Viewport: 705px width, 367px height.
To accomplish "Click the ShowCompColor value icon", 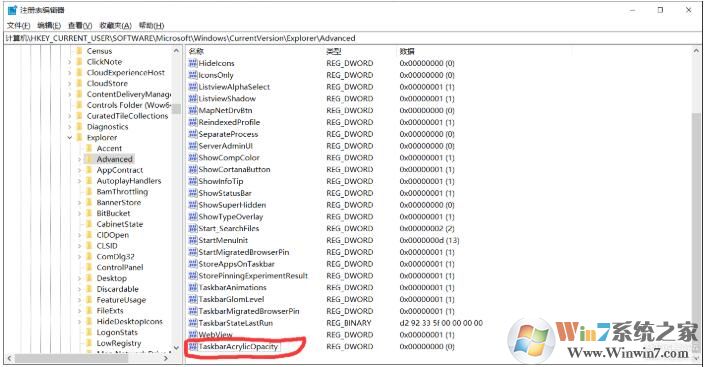I will pos(193,157).
